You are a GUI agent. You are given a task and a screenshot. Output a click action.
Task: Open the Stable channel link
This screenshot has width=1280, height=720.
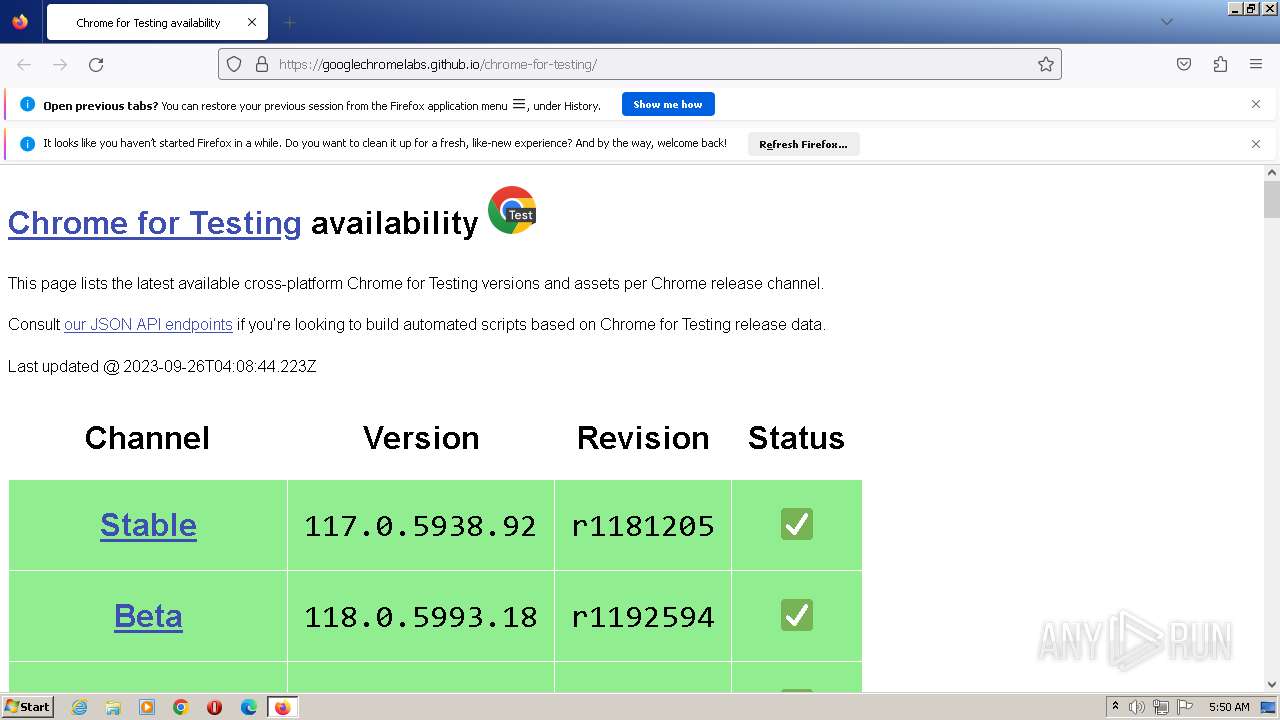(x=148, y=525)
